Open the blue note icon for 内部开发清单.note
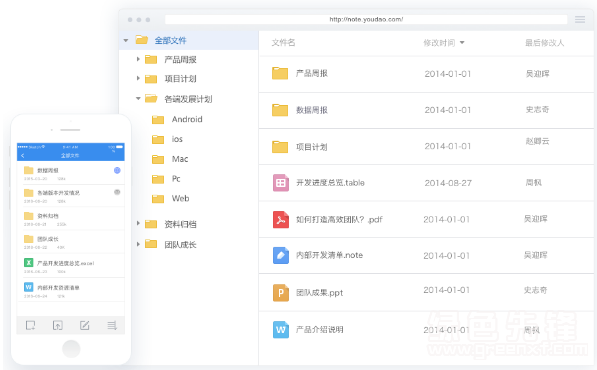 pyautogui.click(x=281, y=255)
